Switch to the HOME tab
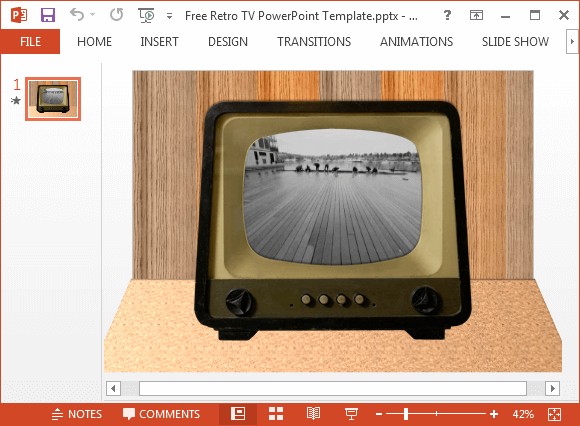 [x=94, y=41]
